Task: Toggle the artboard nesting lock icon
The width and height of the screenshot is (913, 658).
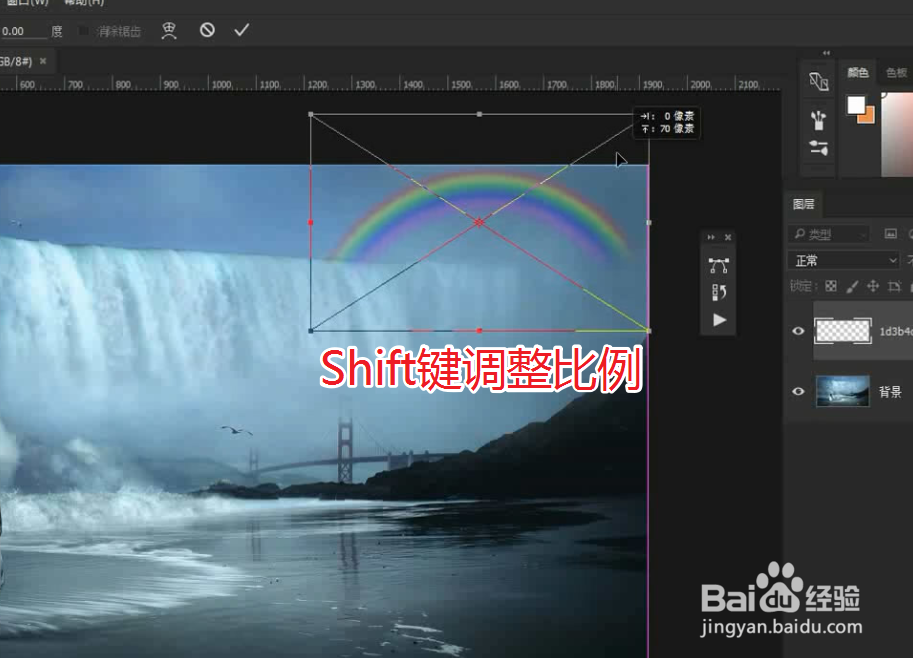Action: [894, 286]
